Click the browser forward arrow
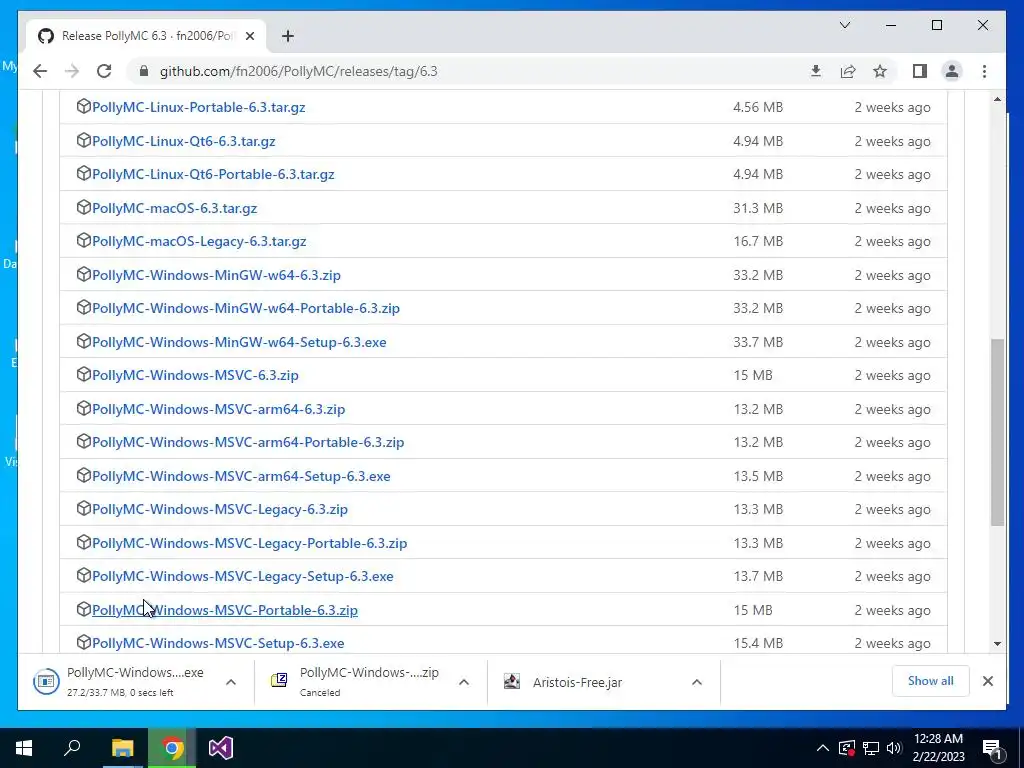 (x=72, y=71)
